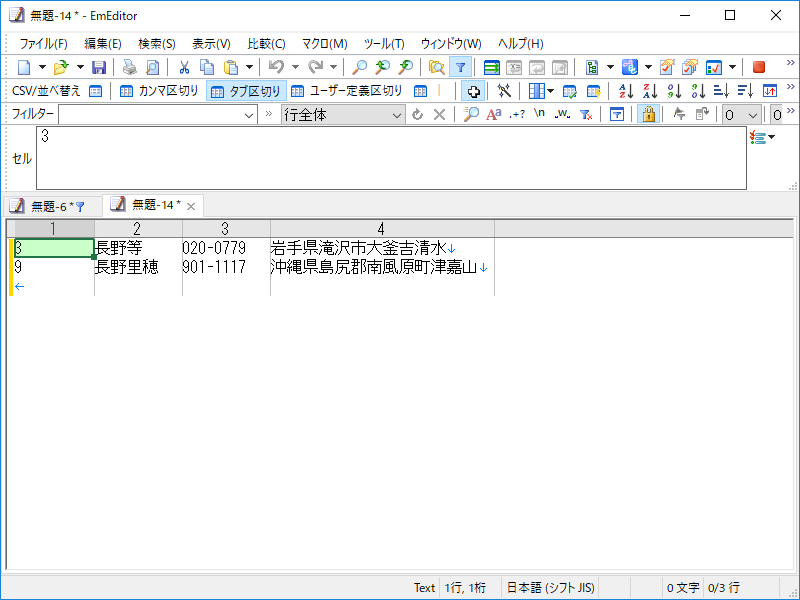Close the 無題-14 tab with its X

(x=191, y=206)
